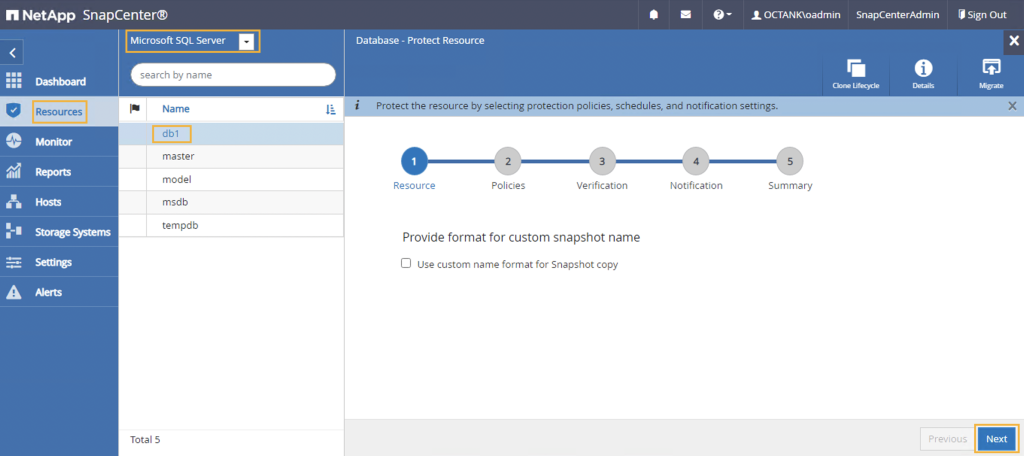The width and height of the screenshot is (1024, 456).
Task: Click the Hosts hierarchy icon
Action: click(x=13, y=202)
